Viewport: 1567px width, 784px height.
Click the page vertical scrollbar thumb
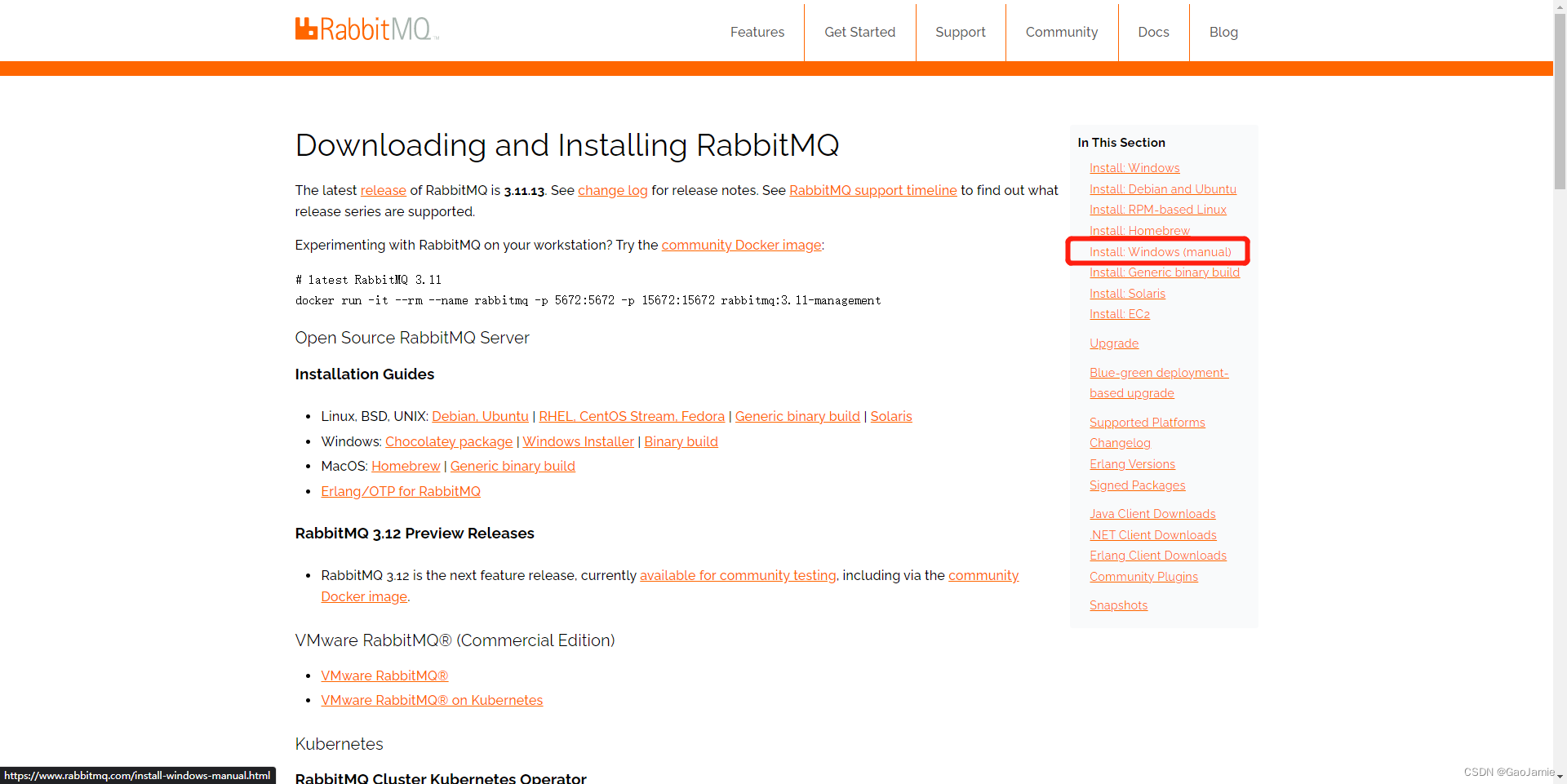(x=1560, y=102)
